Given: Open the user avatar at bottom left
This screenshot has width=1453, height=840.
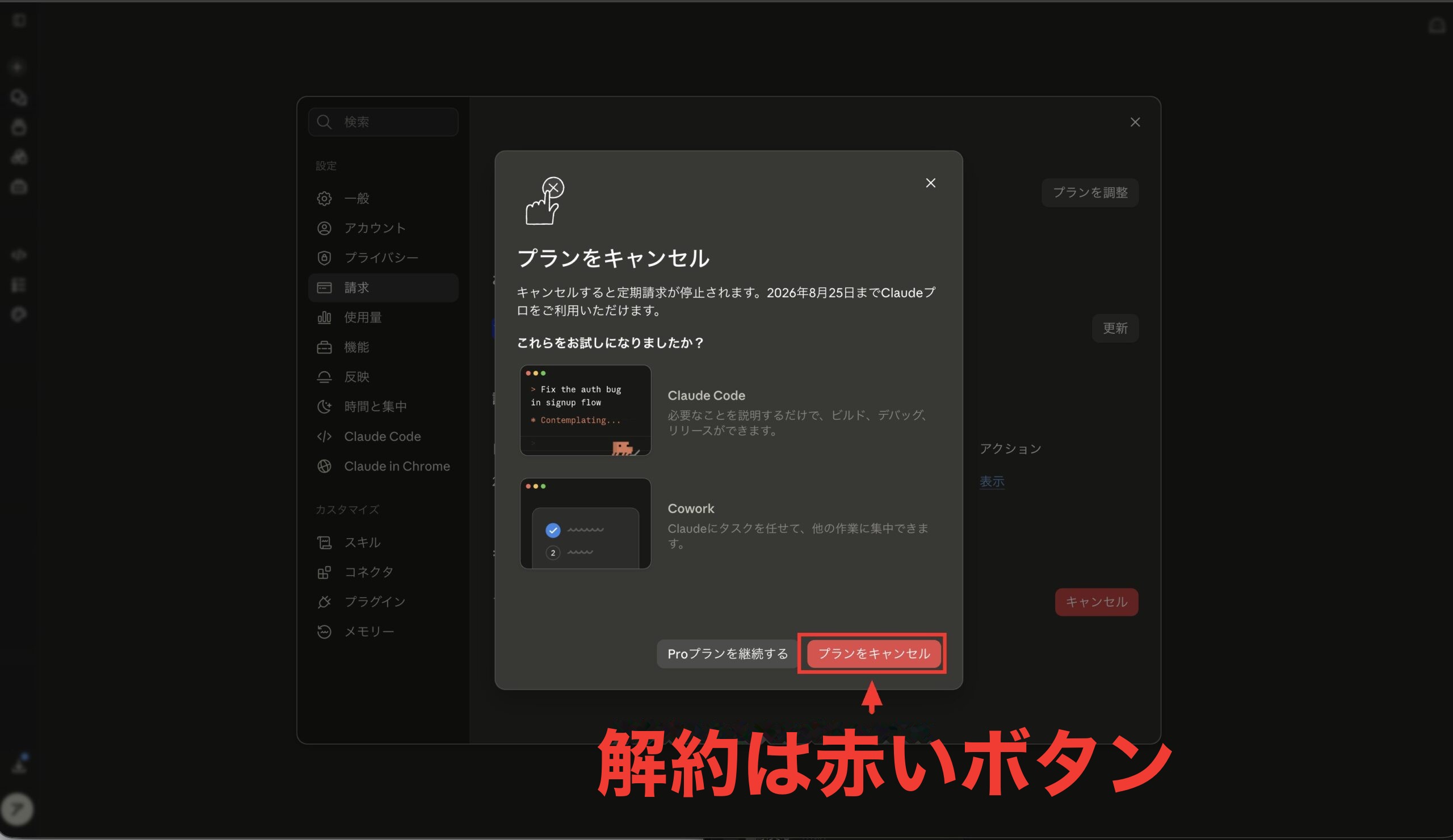Looking at the screenshot, I should (17, 809).
